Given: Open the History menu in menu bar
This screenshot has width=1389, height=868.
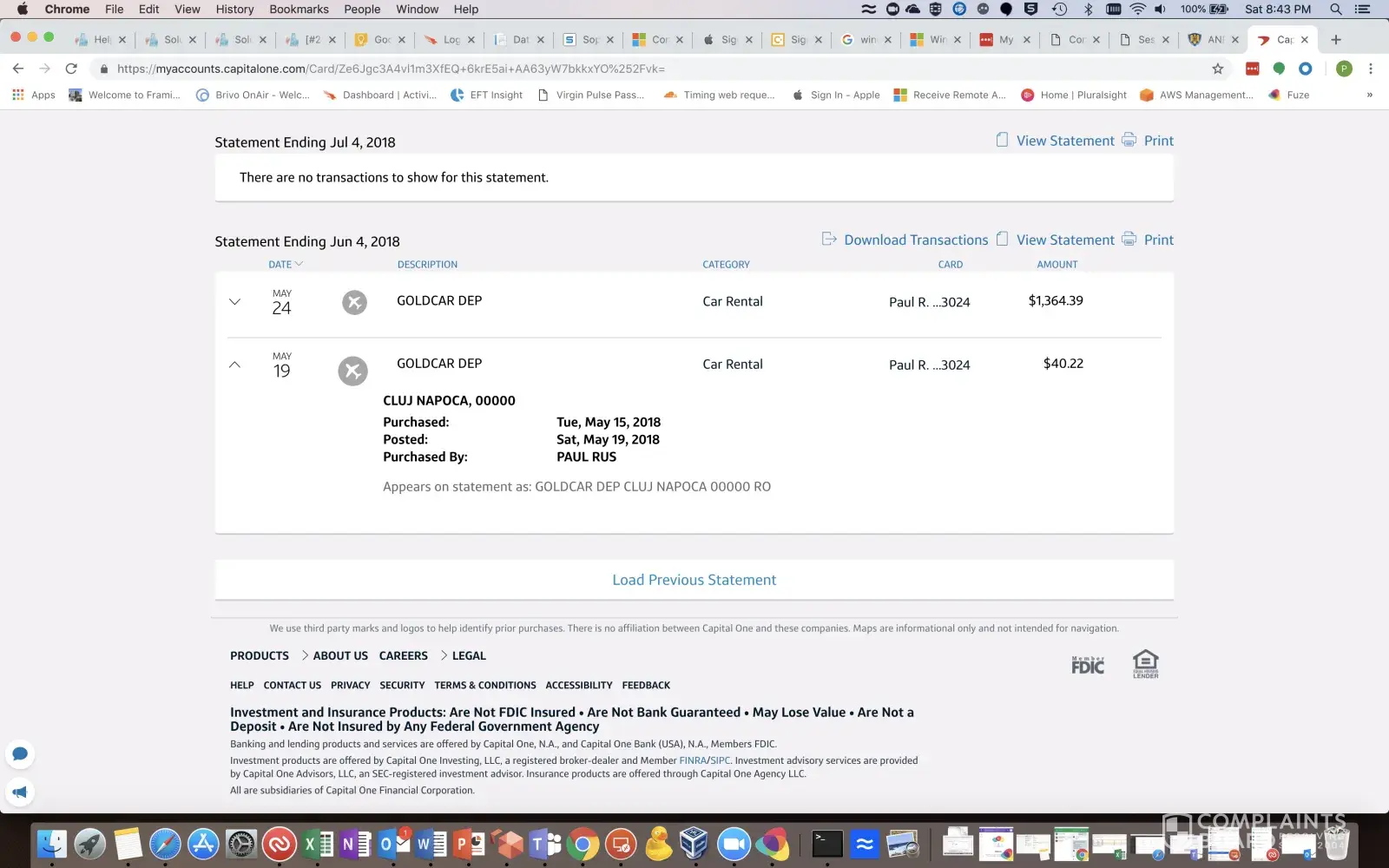Looking at the screenshot, I should (x=234, y=10).
